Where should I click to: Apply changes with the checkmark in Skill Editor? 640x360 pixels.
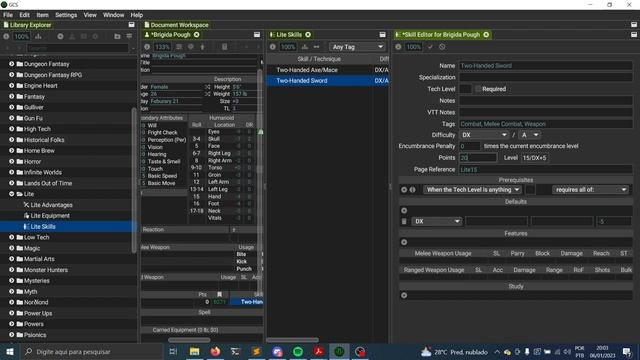tap(430, 47)
